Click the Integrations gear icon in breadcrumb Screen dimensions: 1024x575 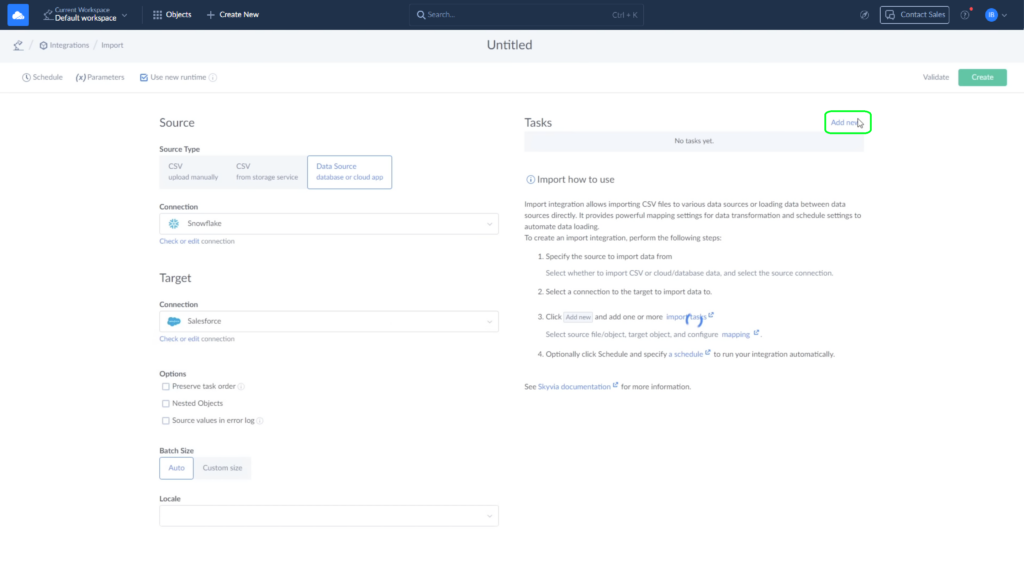[43, 45]
